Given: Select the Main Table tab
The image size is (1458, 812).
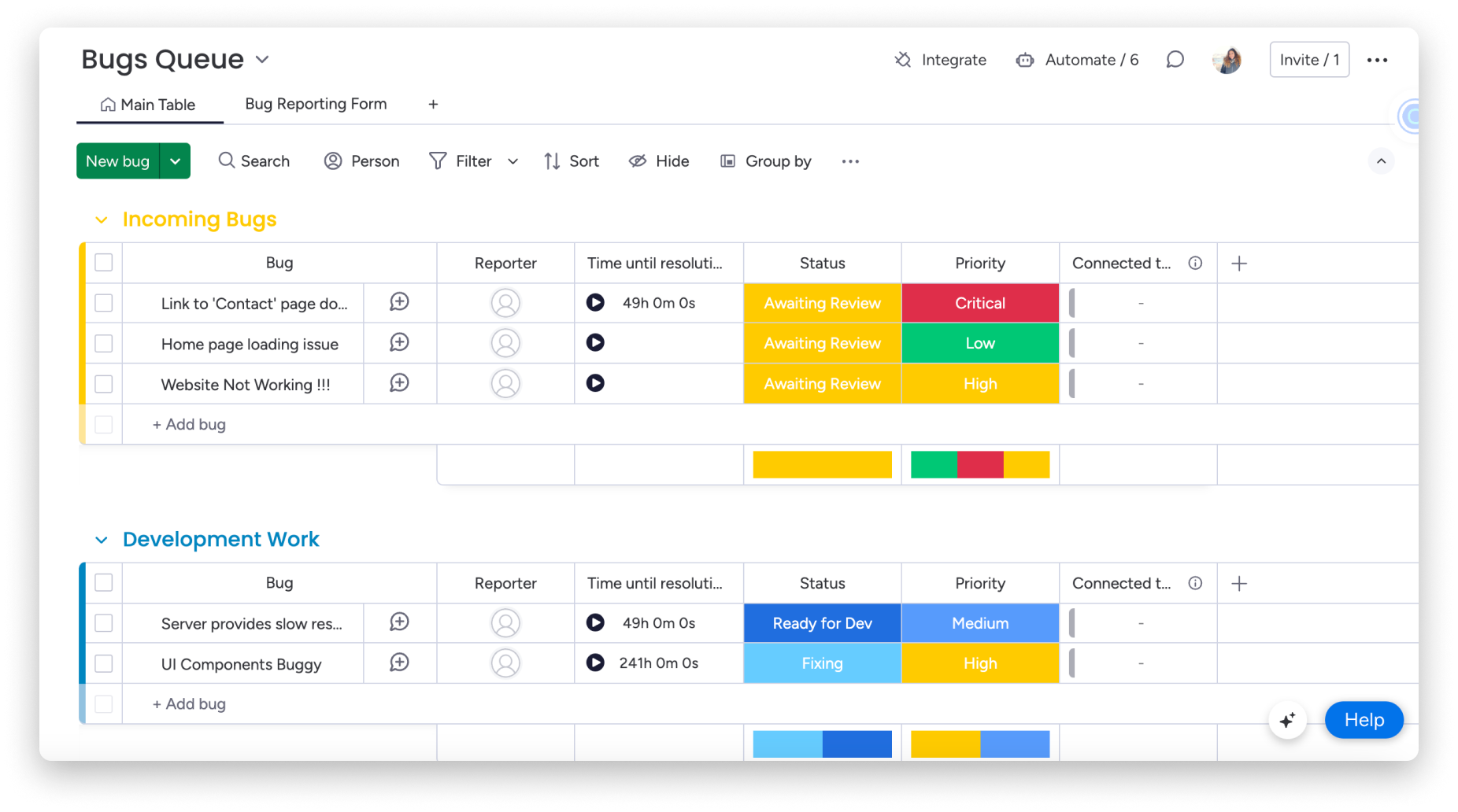Looking at the screenshot, I should 149,103.
